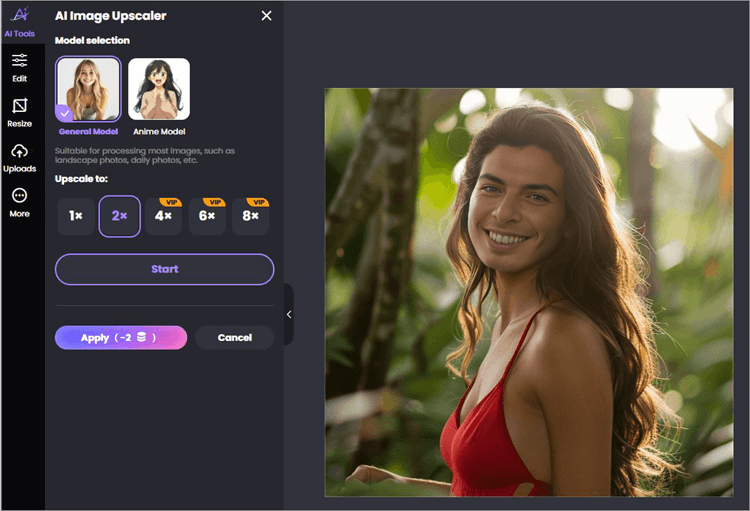This screenshot has width=750, height=511.
Task: Choose the 1× upscale option
Action: click(x=75, y=216)
